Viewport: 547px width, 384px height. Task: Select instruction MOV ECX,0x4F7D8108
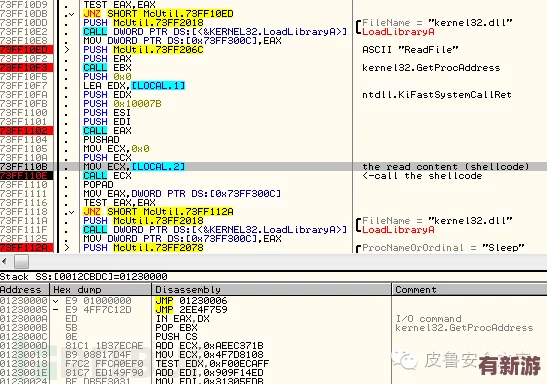tap(209, 355)
